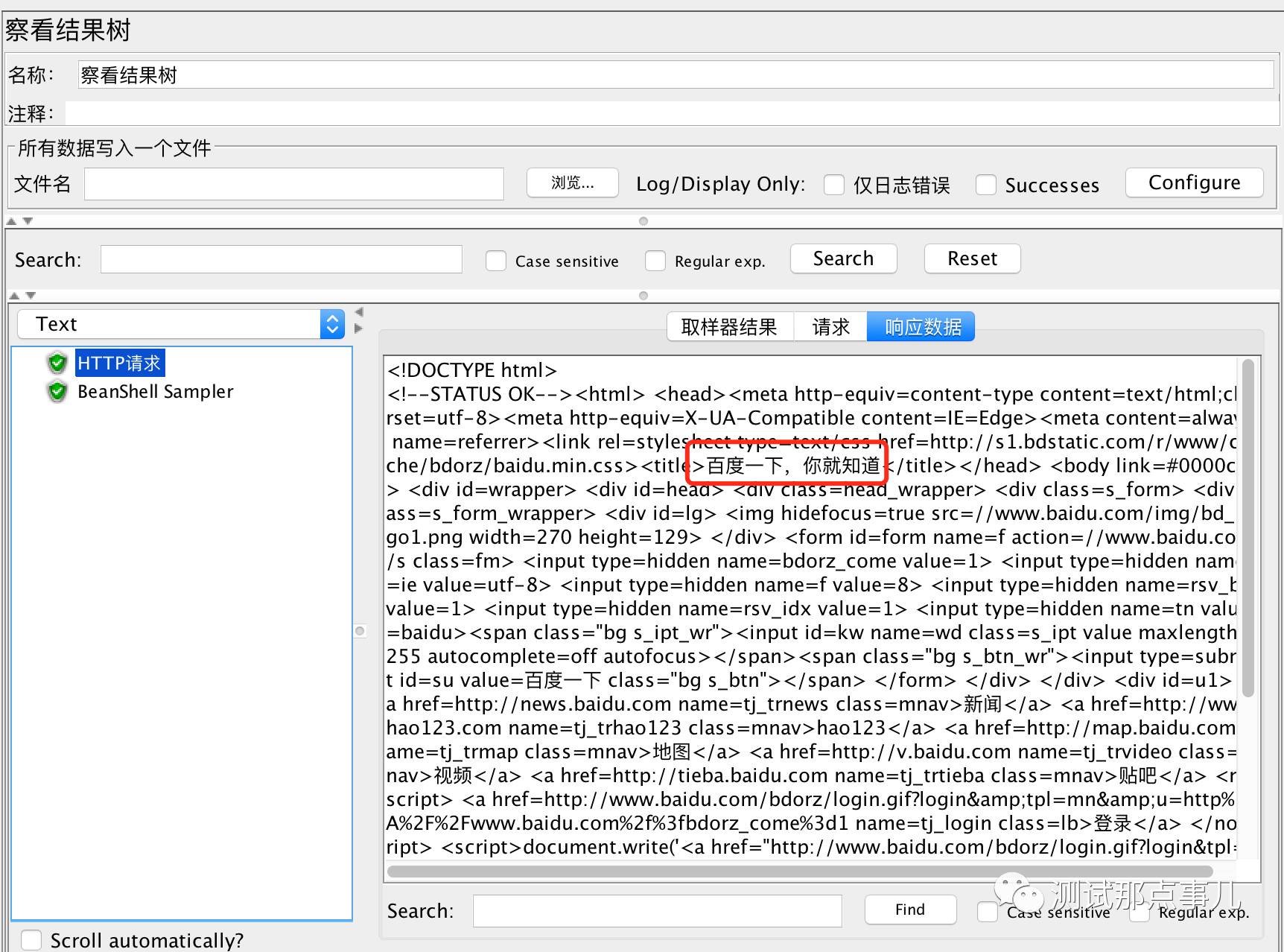Focus the 名称 input field
The height and width of the screenshot is (952, 1284).
tap(676, 74)
